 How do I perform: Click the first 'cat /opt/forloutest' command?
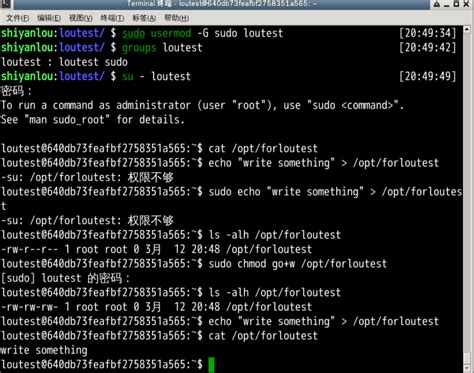tap(263, 149)
